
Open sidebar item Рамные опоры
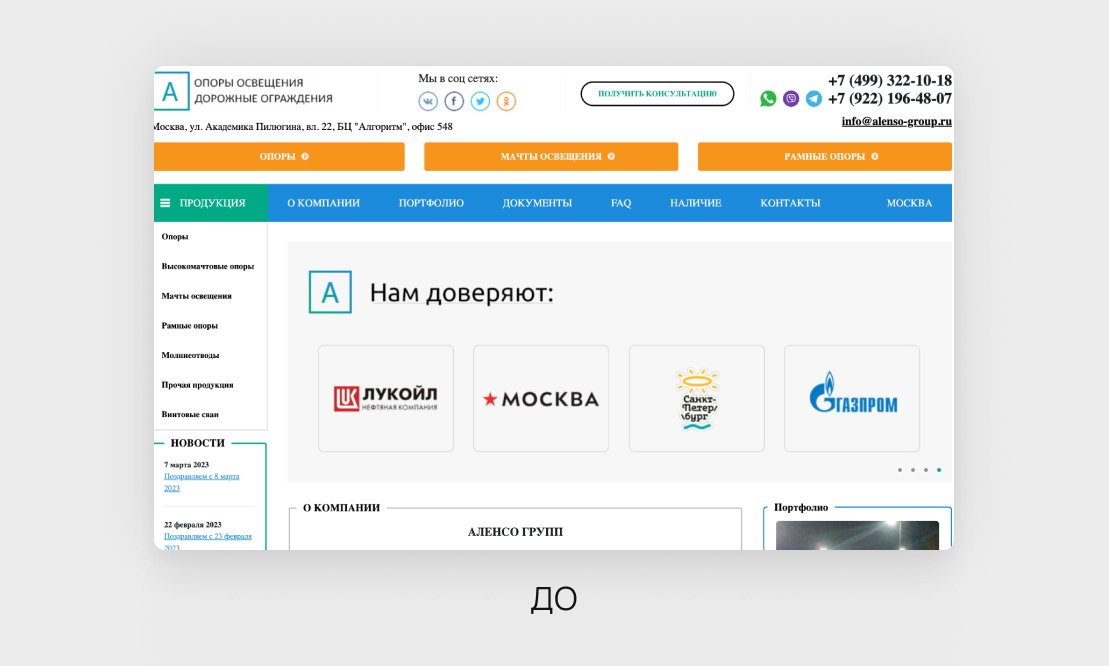point(189,325)
